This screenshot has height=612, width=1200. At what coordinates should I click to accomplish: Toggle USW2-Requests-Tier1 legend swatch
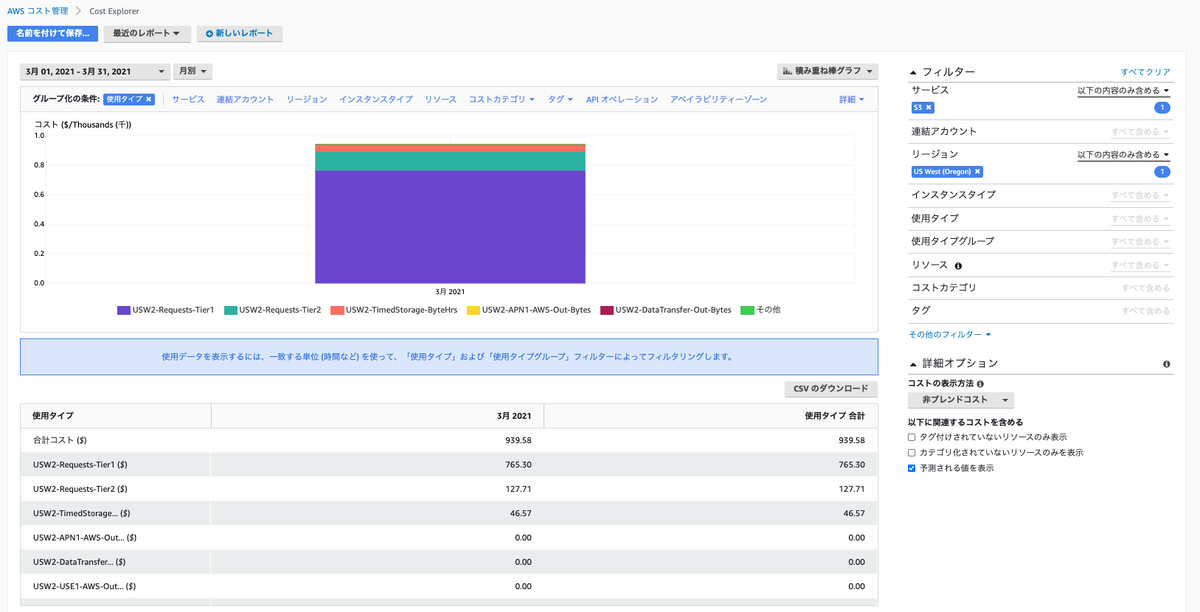point(124,310)
